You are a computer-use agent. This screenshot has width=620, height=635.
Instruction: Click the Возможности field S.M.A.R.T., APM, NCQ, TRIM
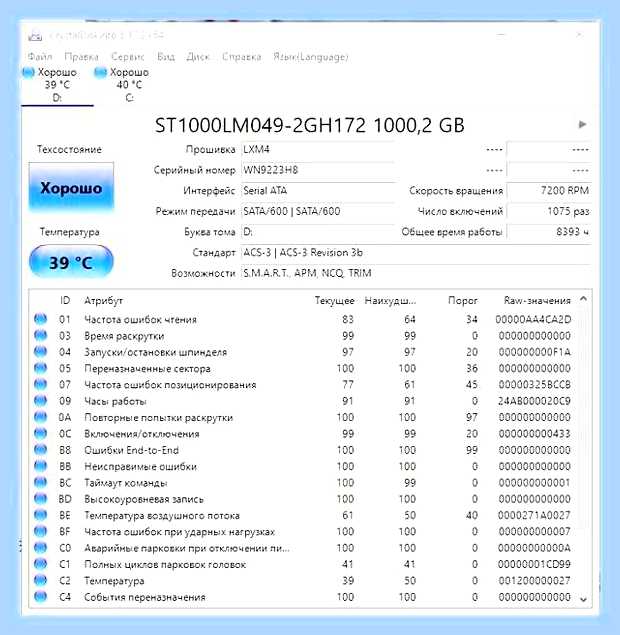(x=415, y=273)
